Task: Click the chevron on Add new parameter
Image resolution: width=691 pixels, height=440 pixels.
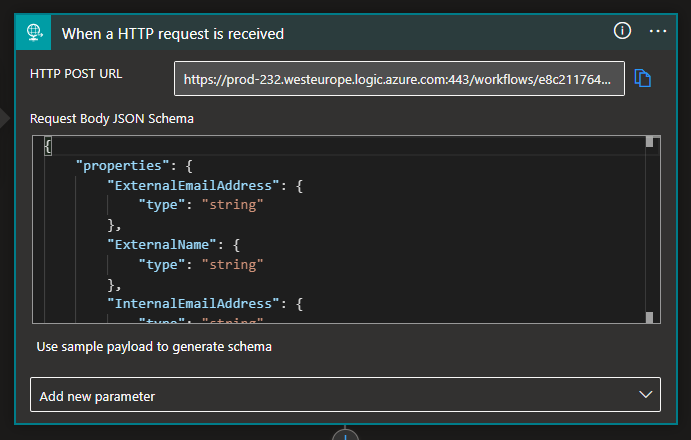Action: [x=641, y=395]
